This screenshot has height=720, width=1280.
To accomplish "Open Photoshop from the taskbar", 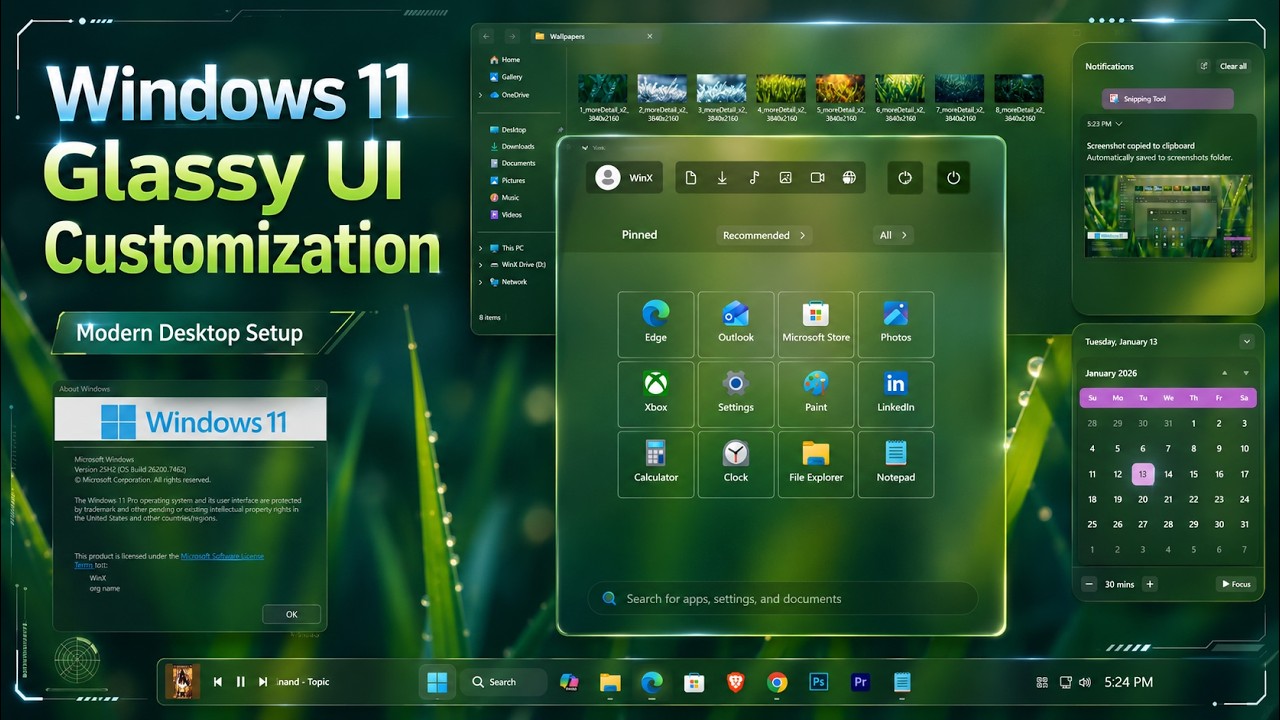I will tap(818, 682).
